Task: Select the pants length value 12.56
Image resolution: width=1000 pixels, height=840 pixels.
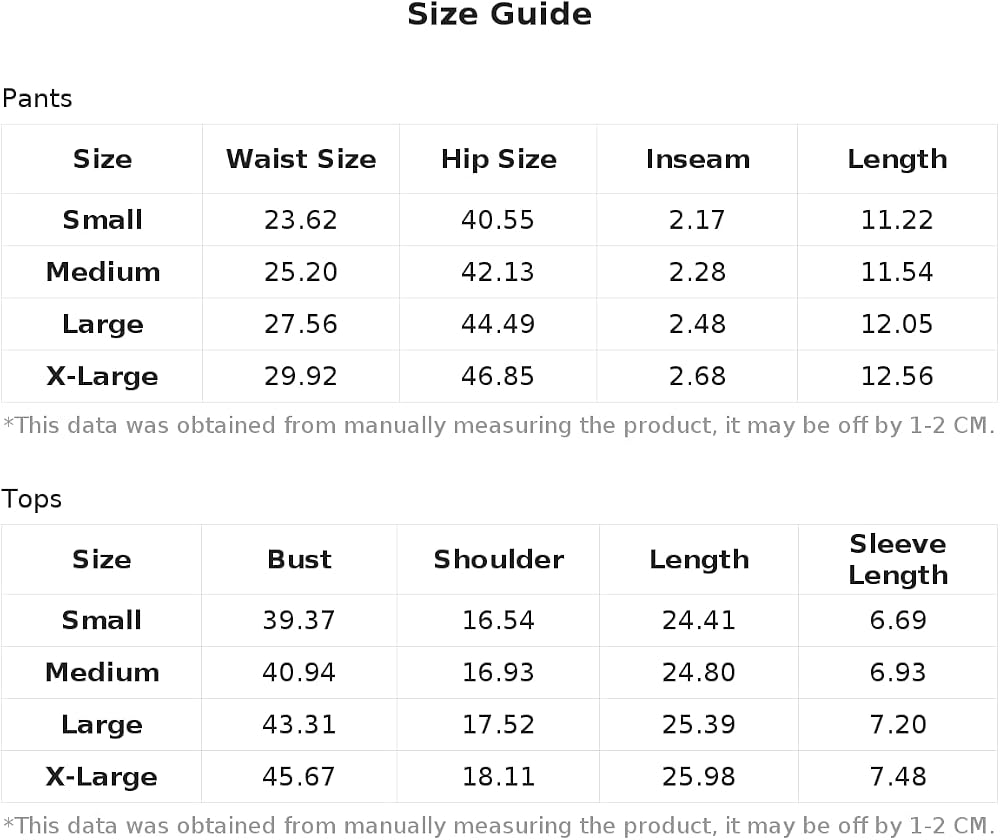Action: 897,376
